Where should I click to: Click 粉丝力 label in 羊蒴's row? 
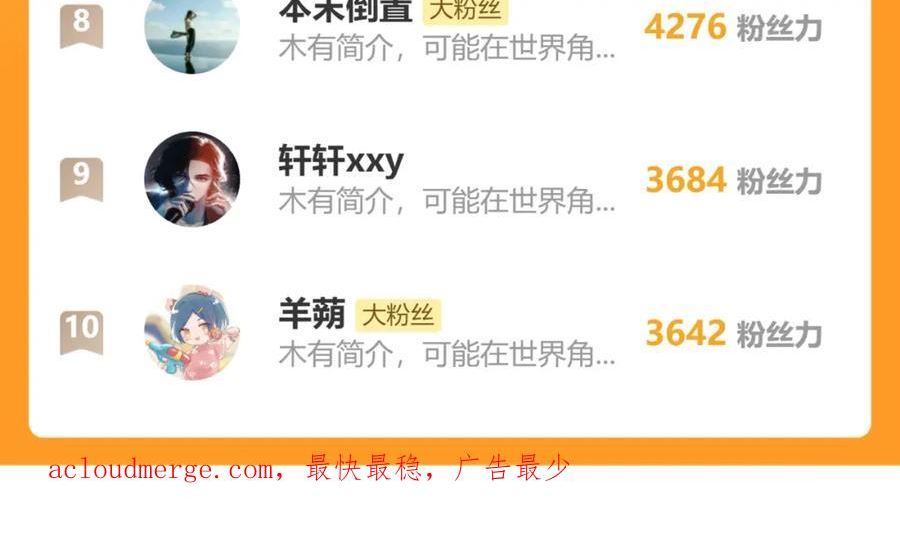[779, 334]
